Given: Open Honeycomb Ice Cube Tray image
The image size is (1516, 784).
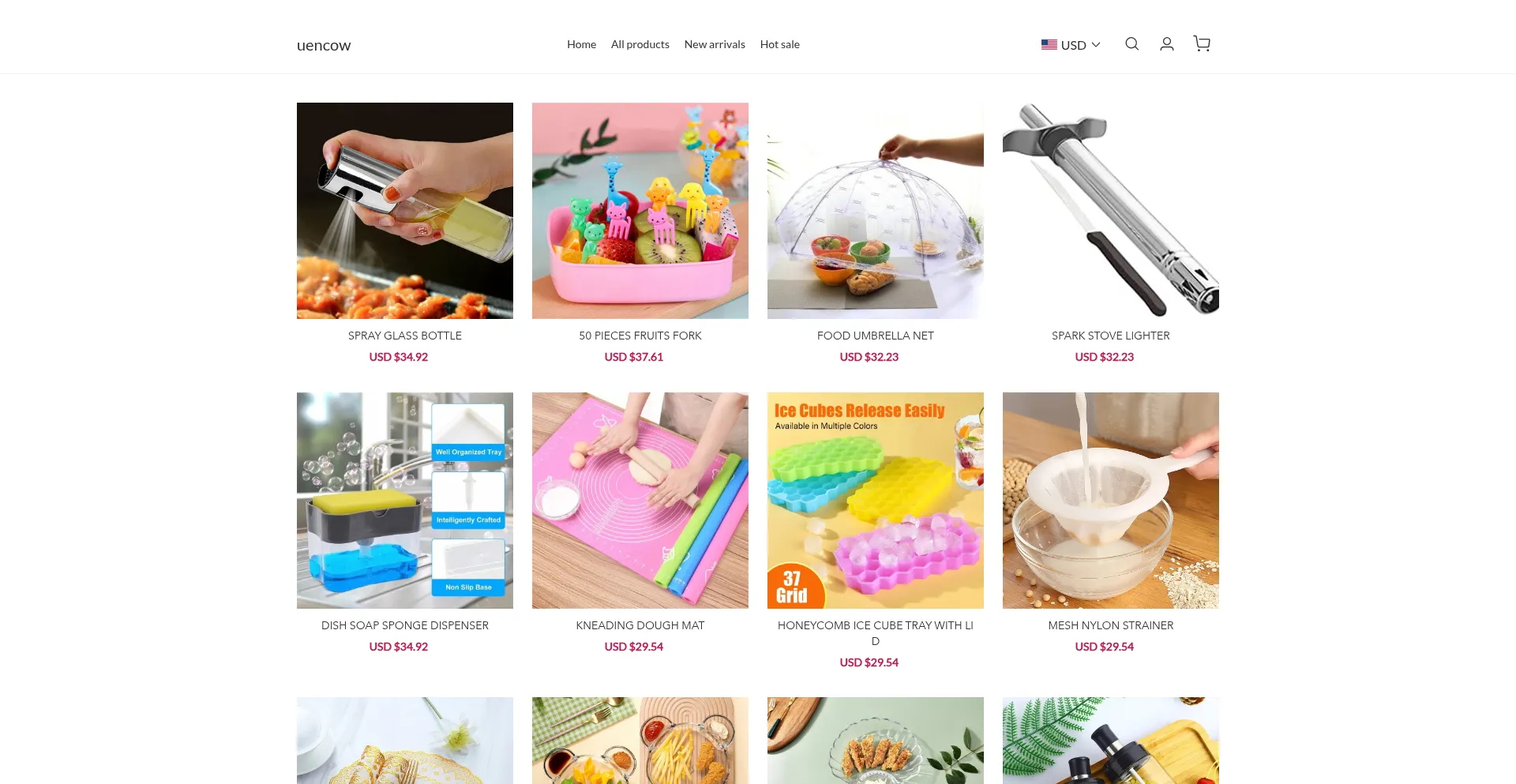Looking at the screenshot, I should coord(876,501).
